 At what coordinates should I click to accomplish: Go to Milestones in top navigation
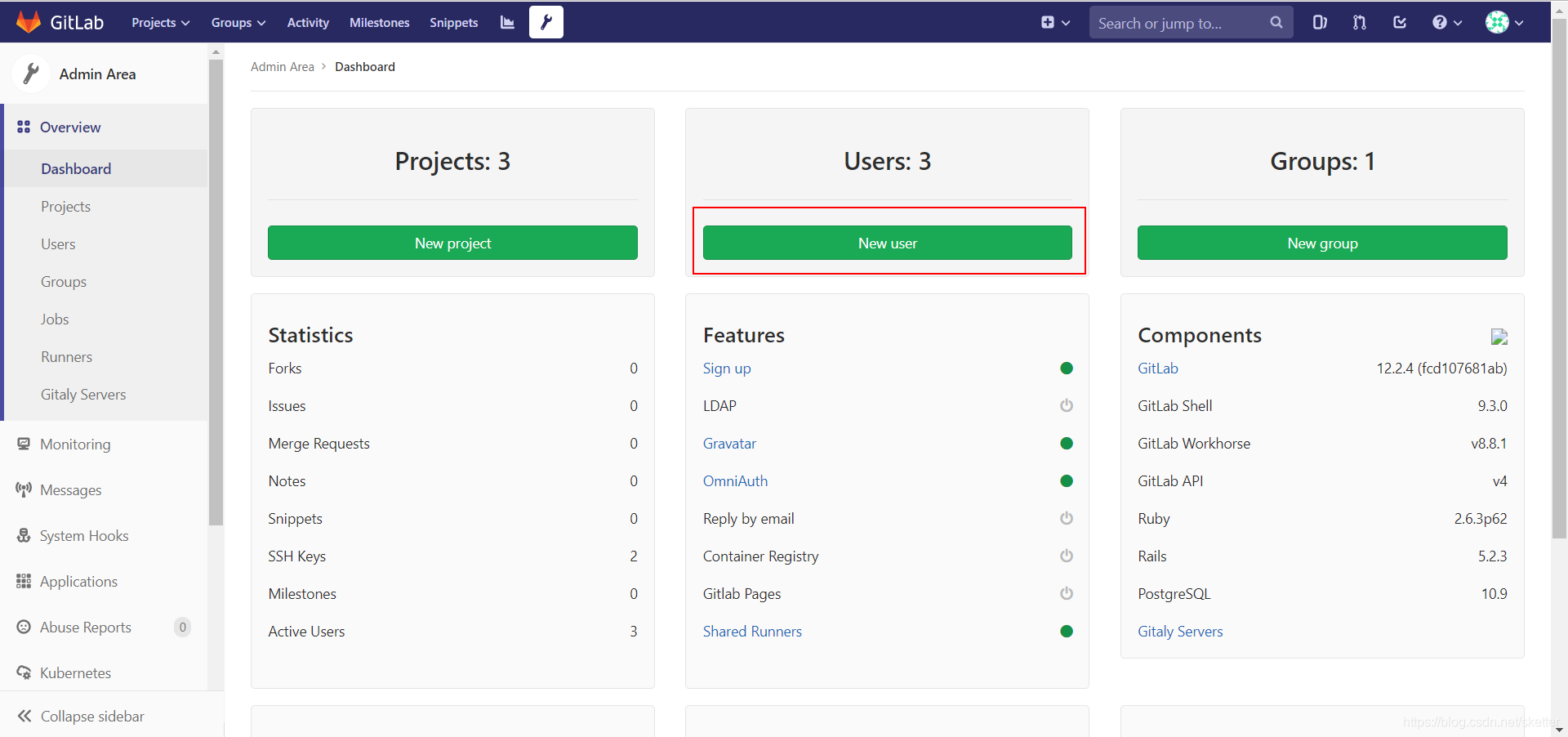point(380,23)
